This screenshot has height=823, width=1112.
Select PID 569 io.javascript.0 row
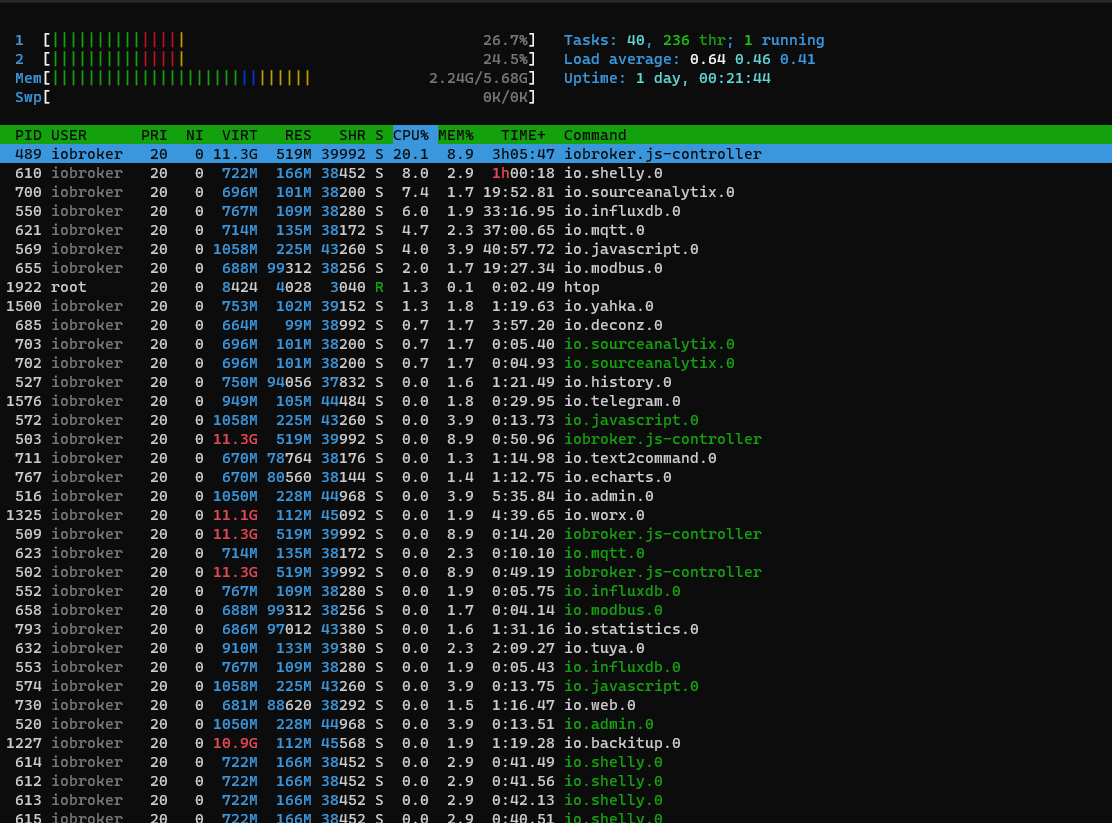point(556,249)
